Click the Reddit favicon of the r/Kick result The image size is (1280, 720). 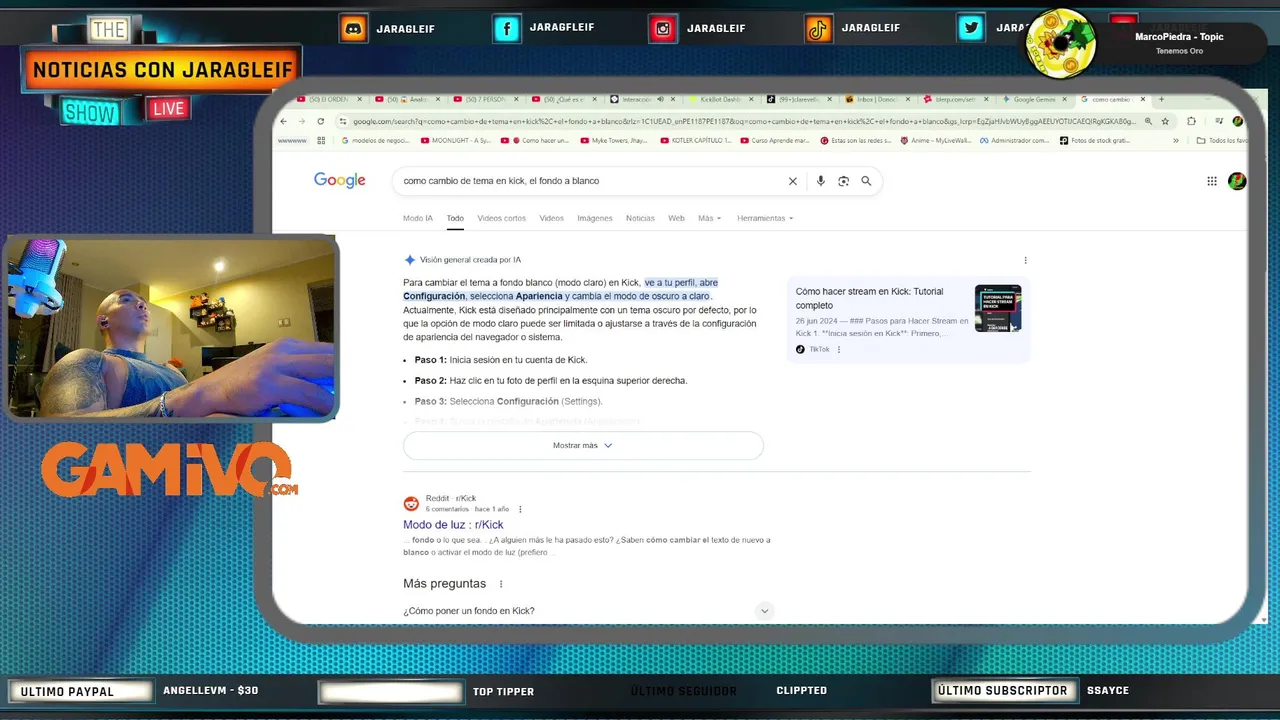coord(411,503)
